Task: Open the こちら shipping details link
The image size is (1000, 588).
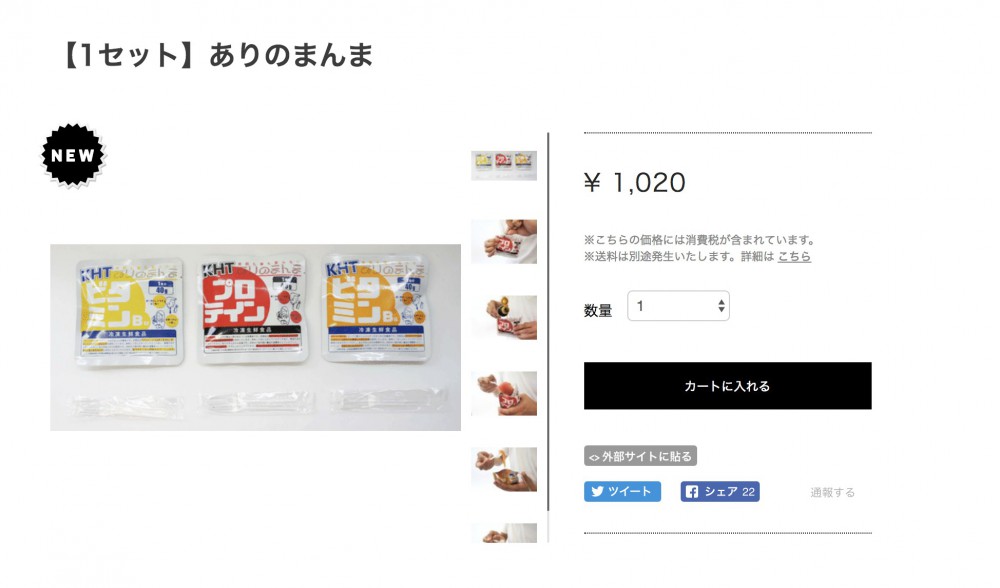Action: tap(794, 256)
